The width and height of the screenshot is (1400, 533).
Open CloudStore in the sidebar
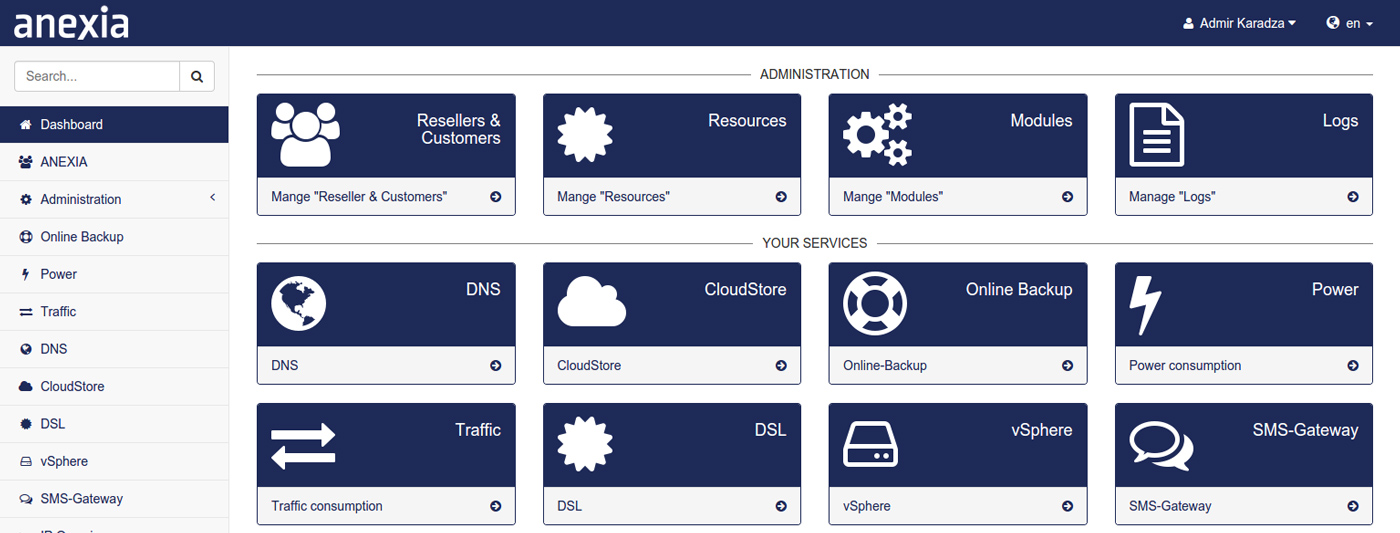coord(114,386)
